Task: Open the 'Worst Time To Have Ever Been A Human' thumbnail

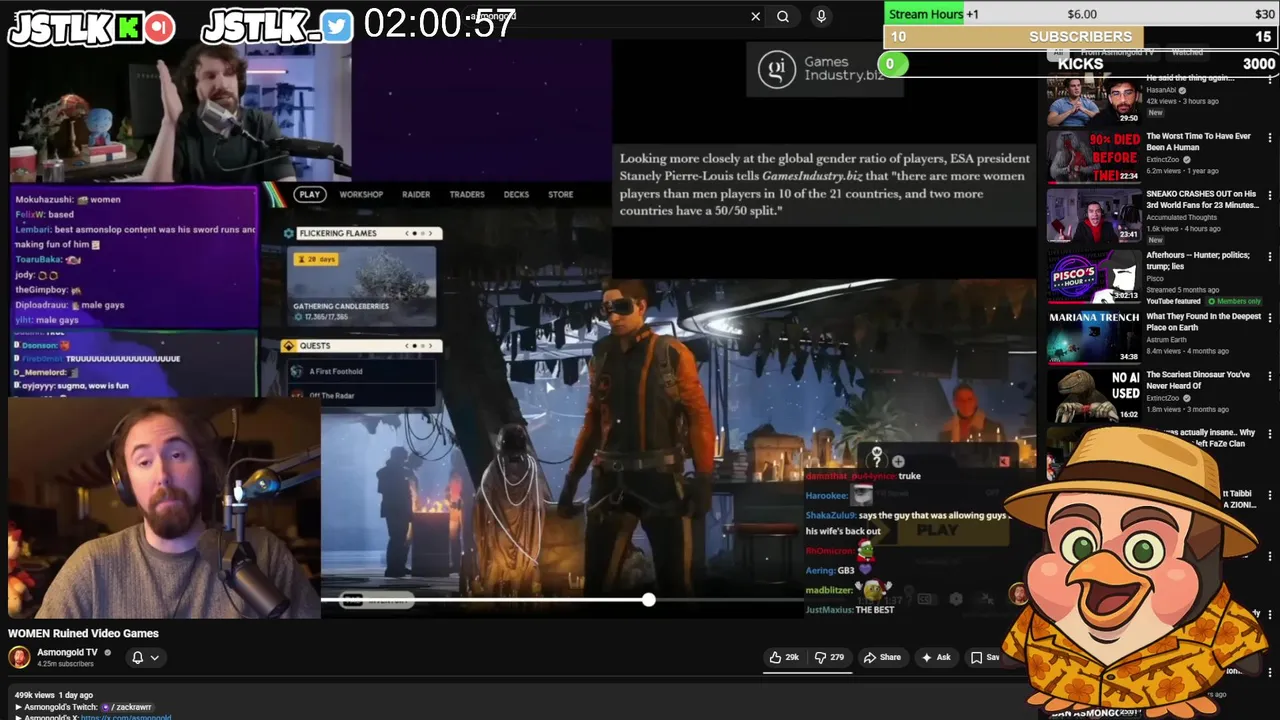Action: 1094,157
